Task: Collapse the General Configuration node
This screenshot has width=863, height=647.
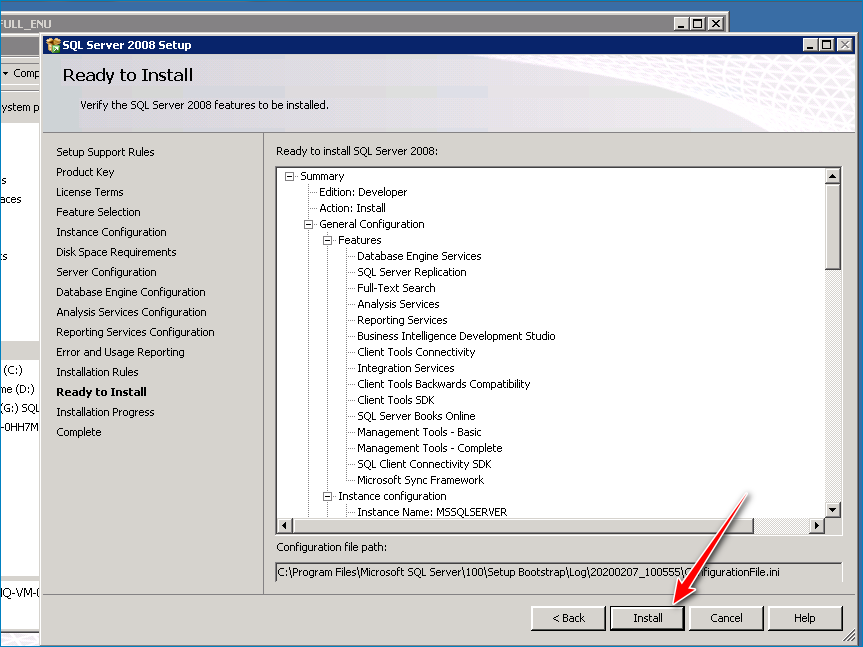Action: [309, 224]
